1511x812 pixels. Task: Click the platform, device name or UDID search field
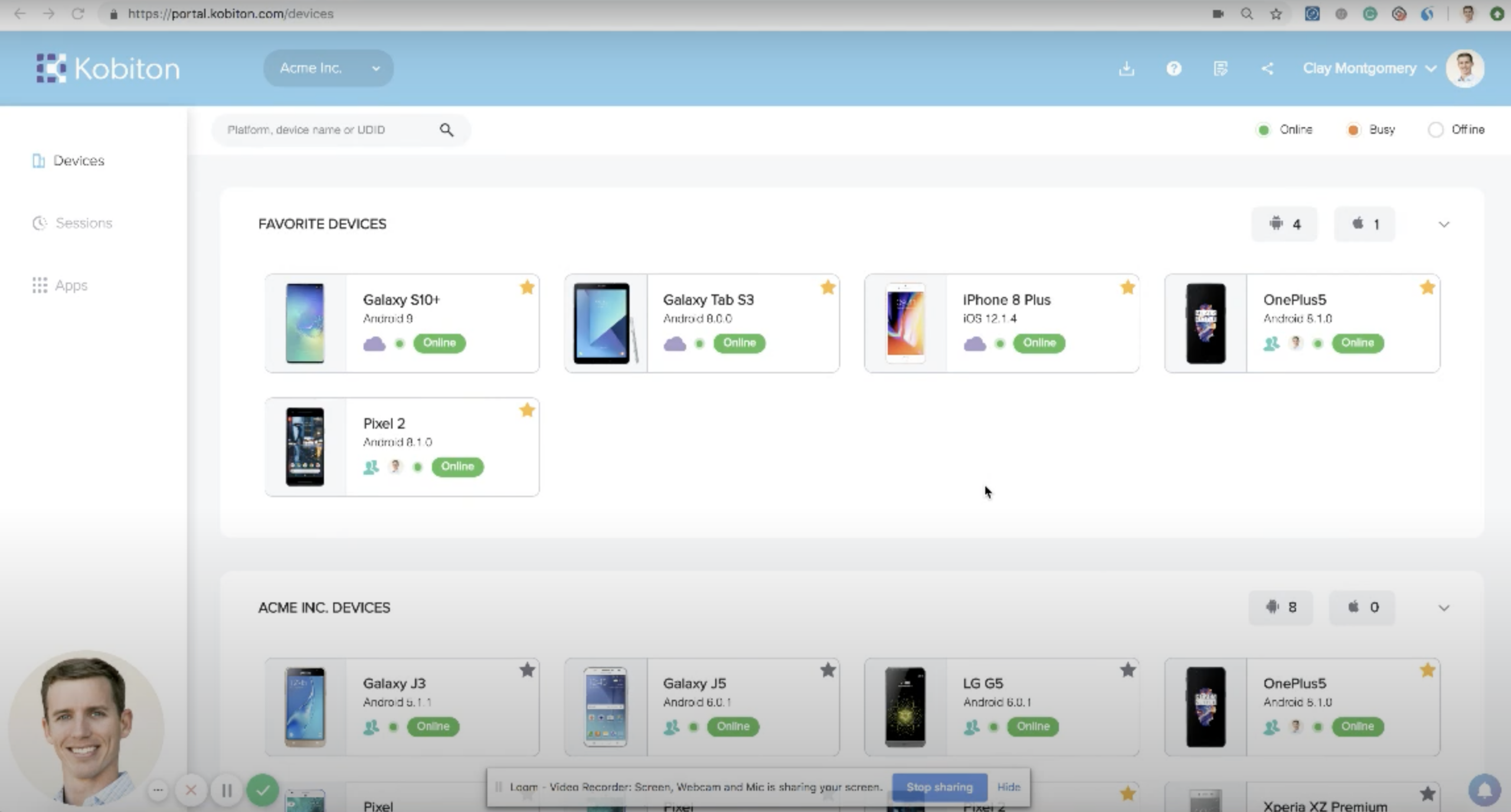(x=339, y=129)
